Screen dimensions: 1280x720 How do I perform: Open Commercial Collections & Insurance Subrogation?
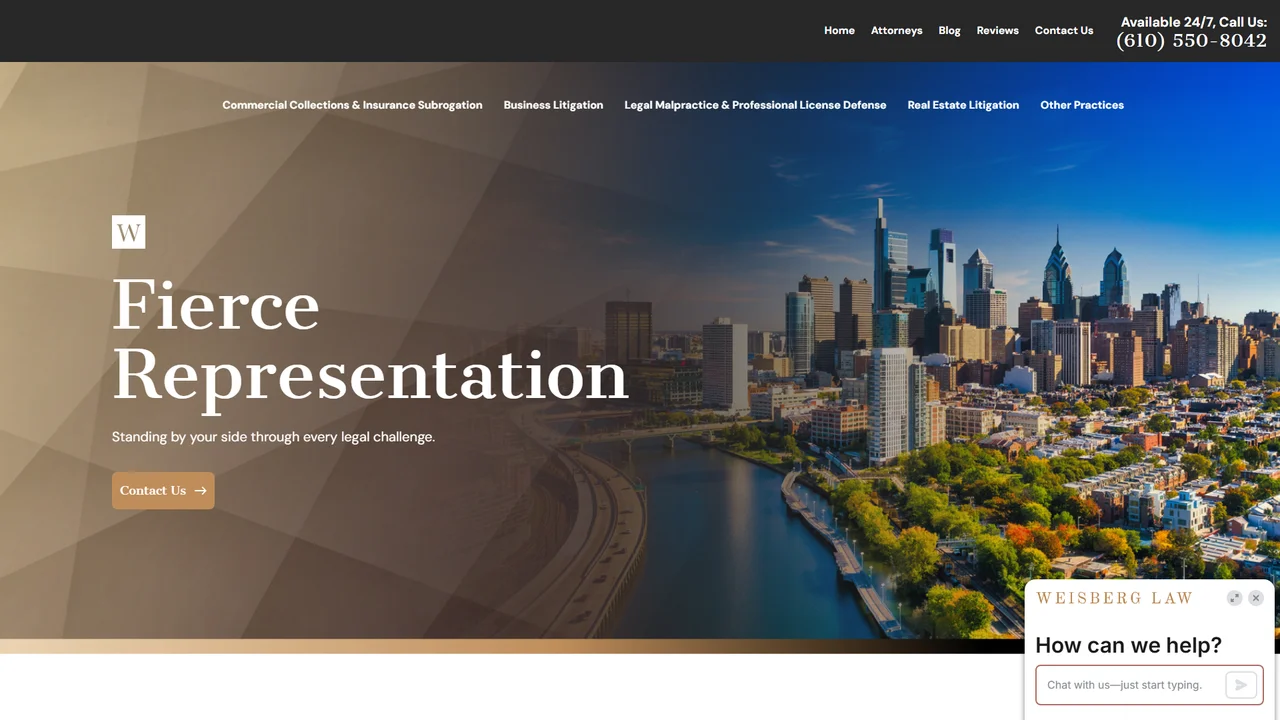pyautogui.click(x=352, y=105)
